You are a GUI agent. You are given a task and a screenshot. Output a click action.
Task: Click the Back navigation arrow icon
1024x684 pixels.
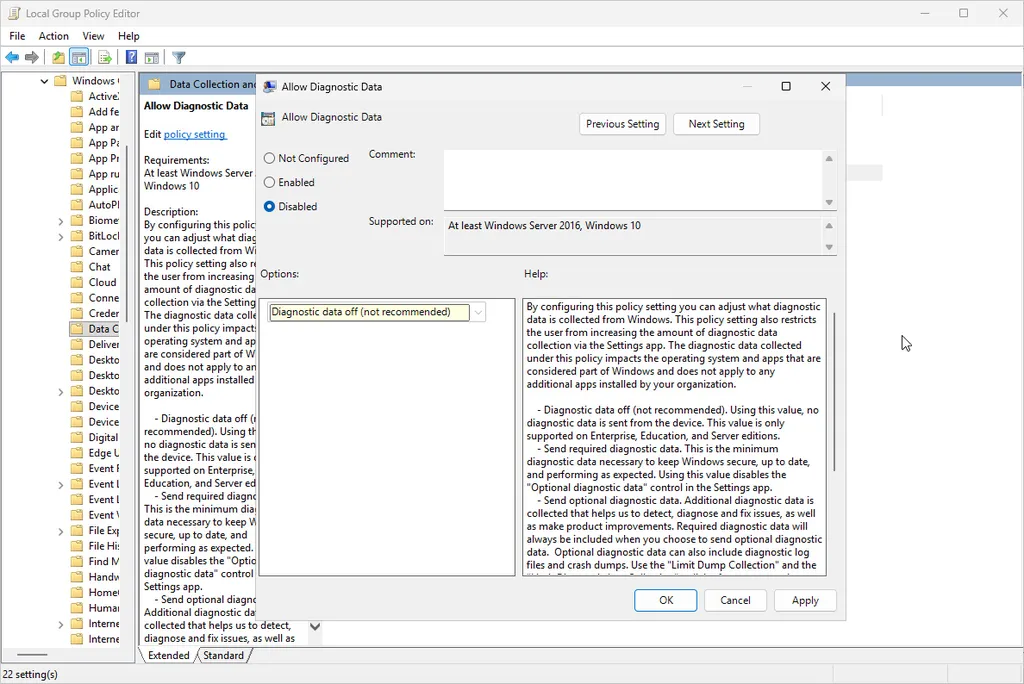pos(12,57)
